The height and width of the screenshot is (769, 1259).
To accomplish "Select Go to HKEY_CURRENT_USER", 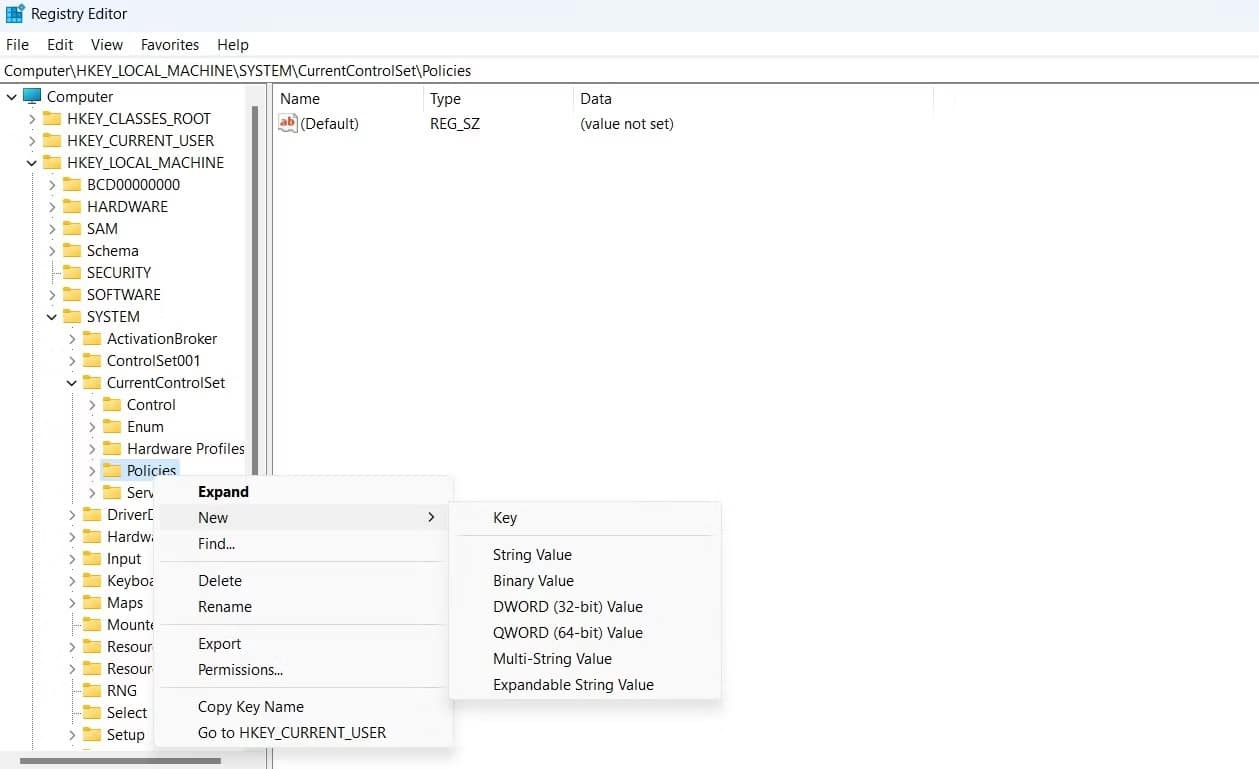I will (x=291, y=732).
